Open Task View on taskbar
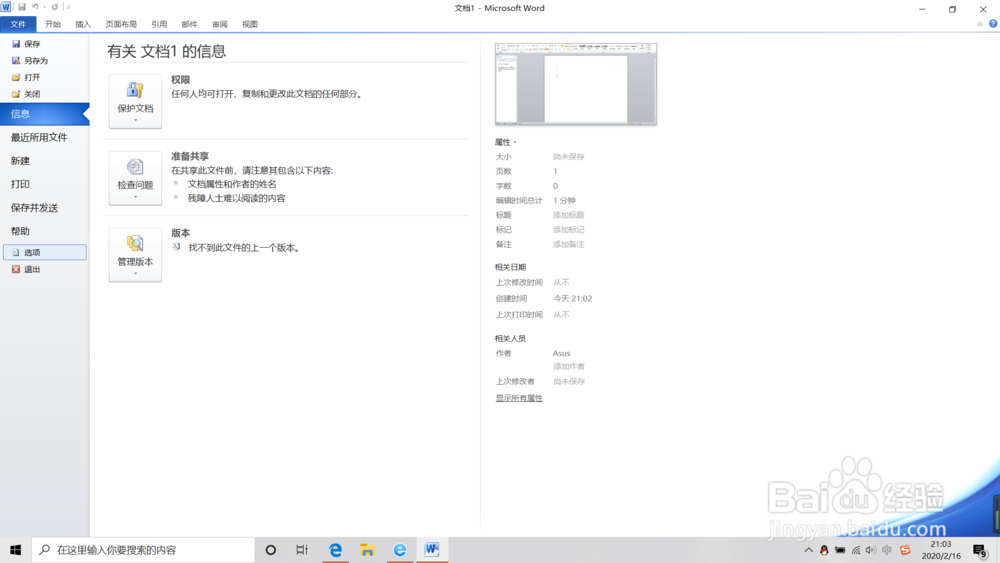 coord(302,550)
